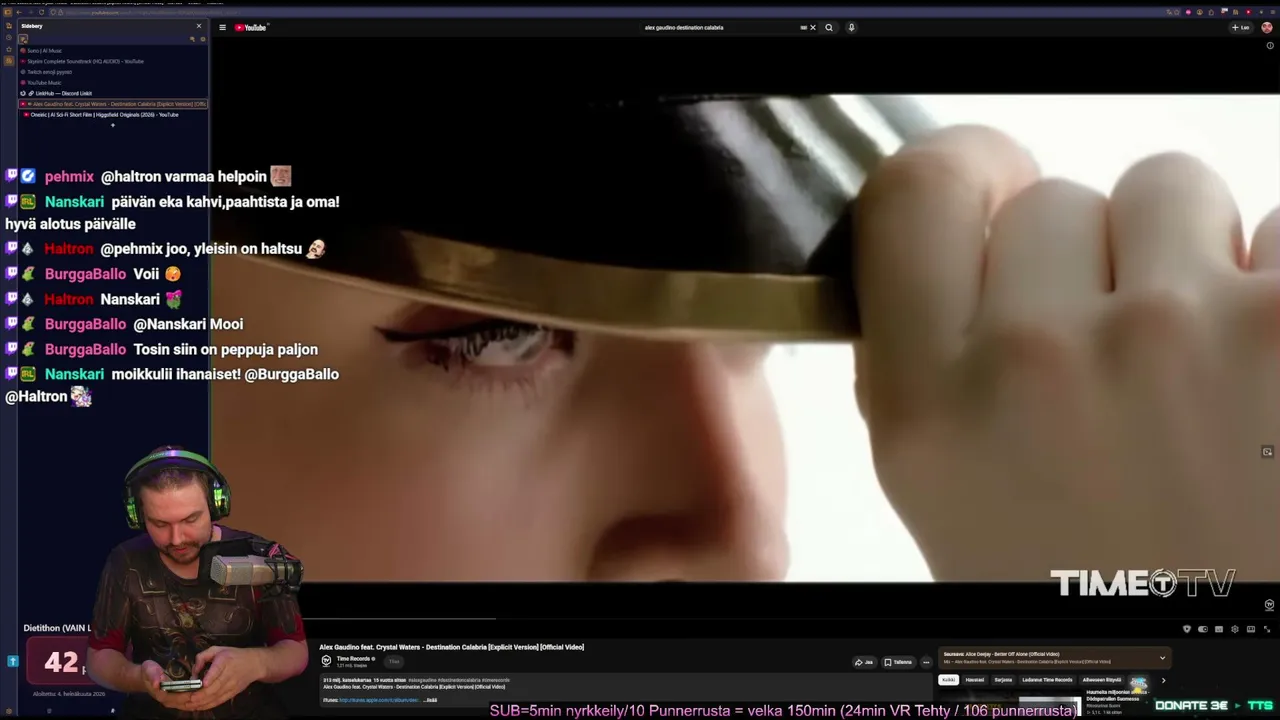This screenshot has height=720, width=1280.
Task: Select the Lataanue Time Records filter chip
Action: (x=1047, y=680)
